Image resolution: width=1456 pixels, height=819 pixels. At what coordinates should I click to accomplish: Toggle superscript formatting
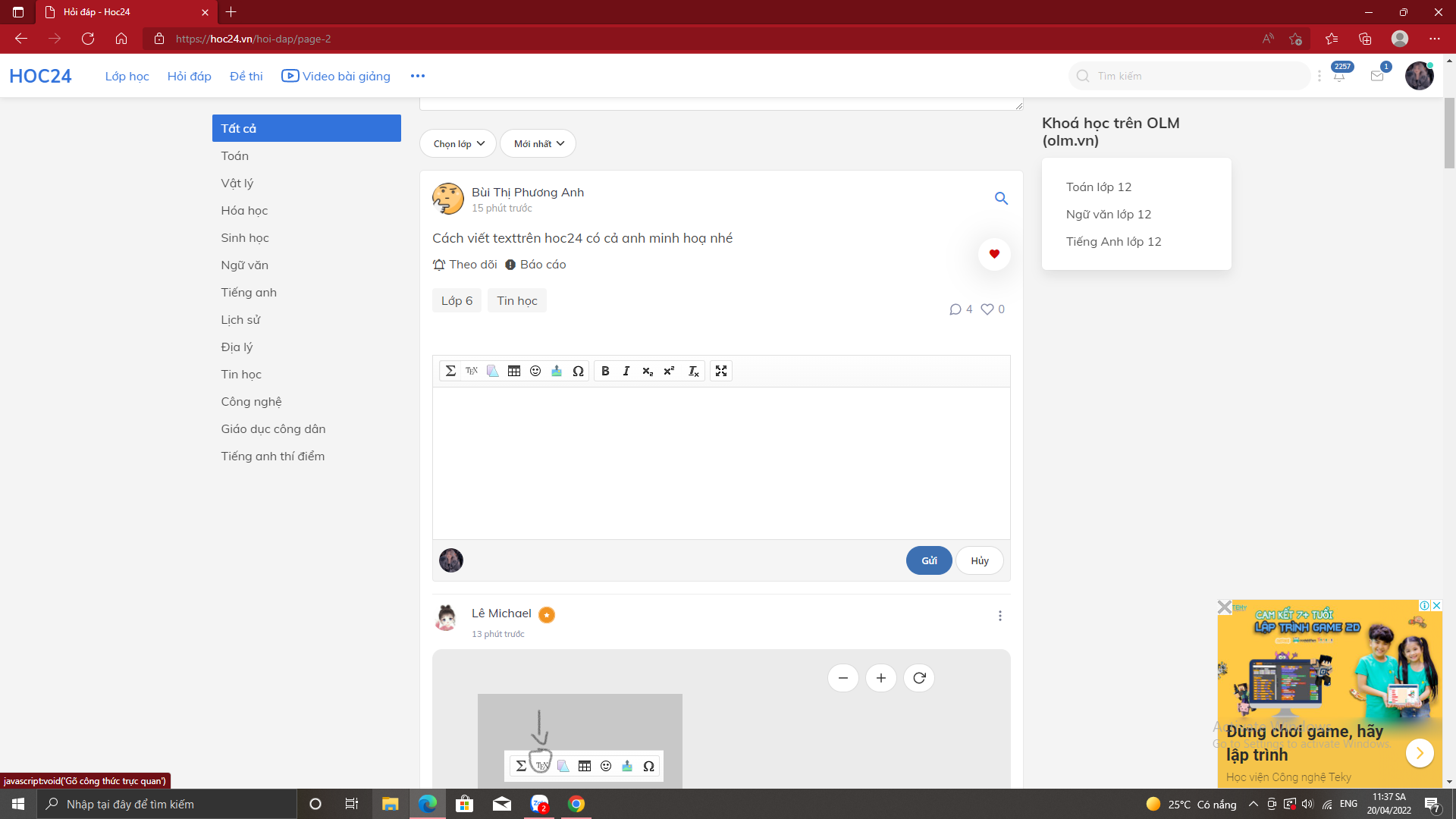pos(669,371)
